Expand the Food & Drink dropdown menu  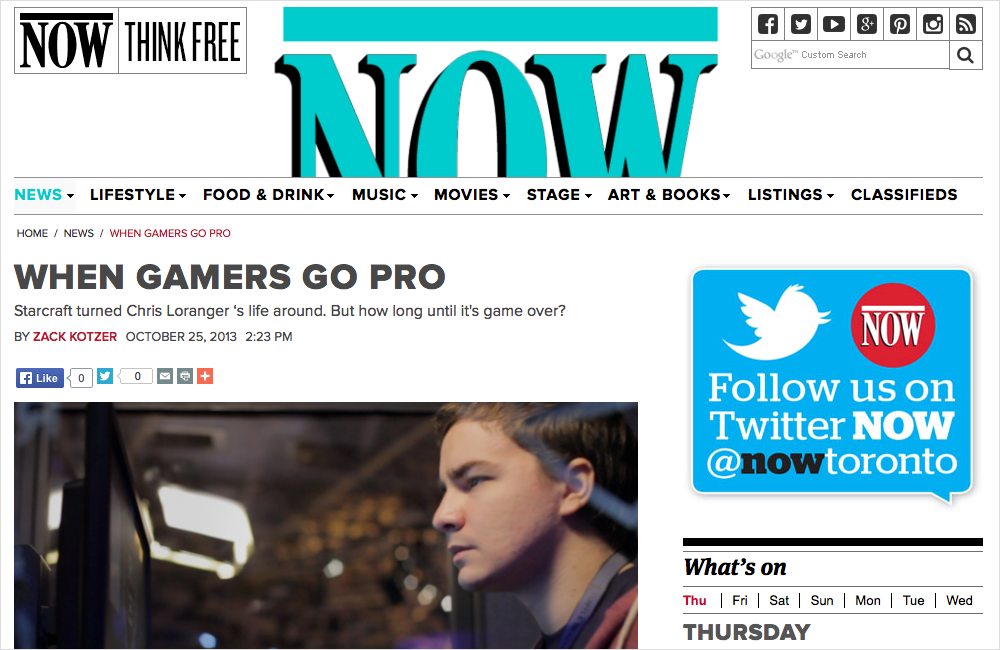[x=268, y=195]
